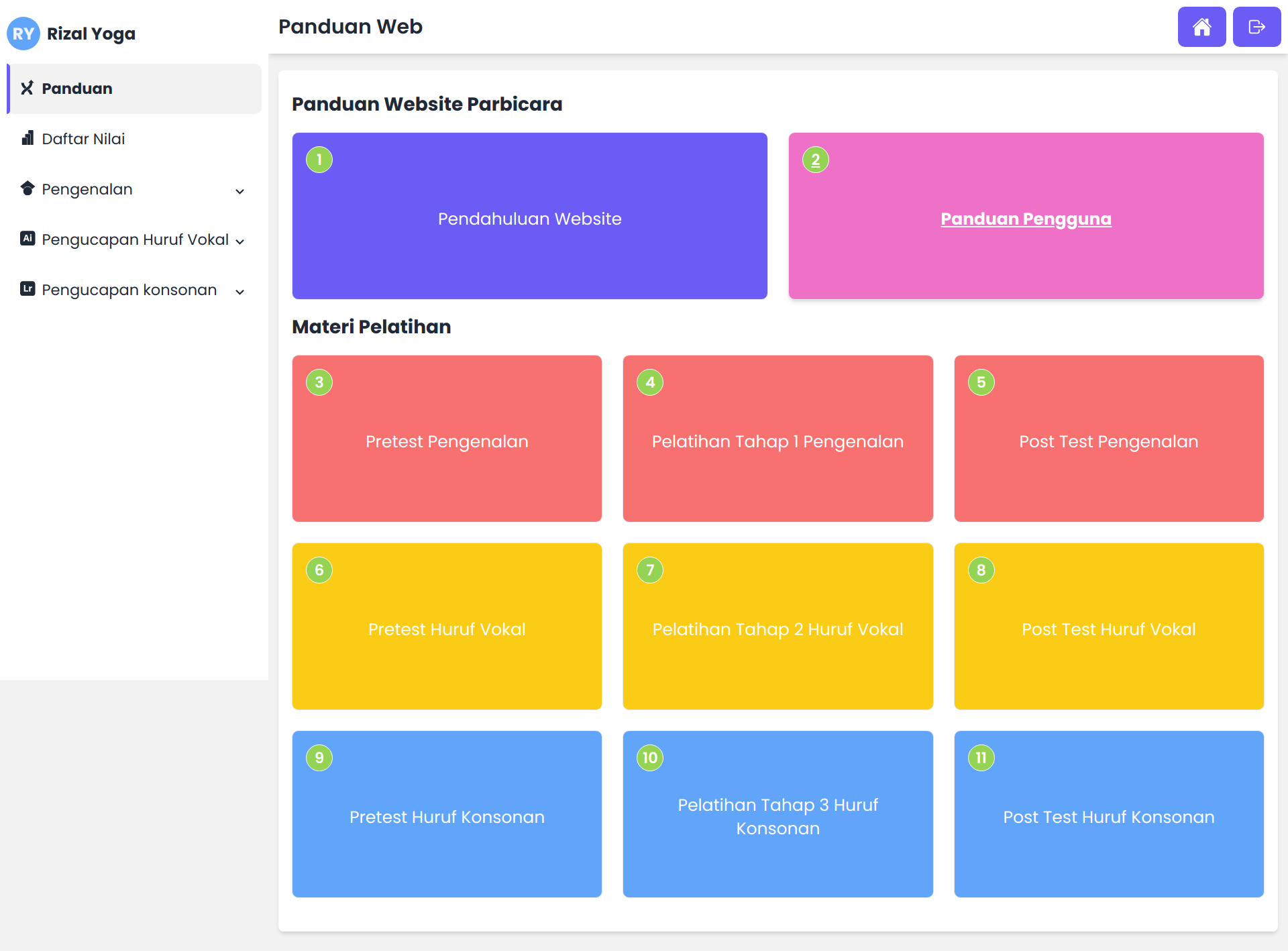Click the Lr icon beside konsonan
1288x951 pixels.
pyautogui.click(x=28, y=288)
